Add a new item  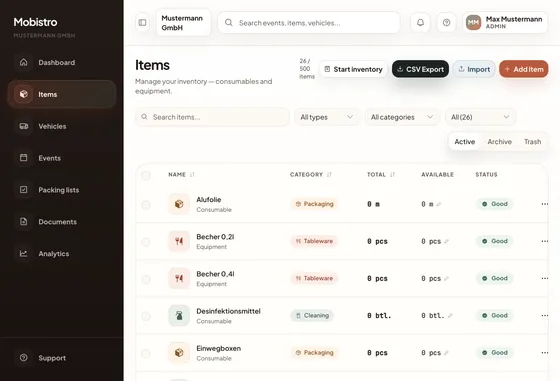coord(524,69)
